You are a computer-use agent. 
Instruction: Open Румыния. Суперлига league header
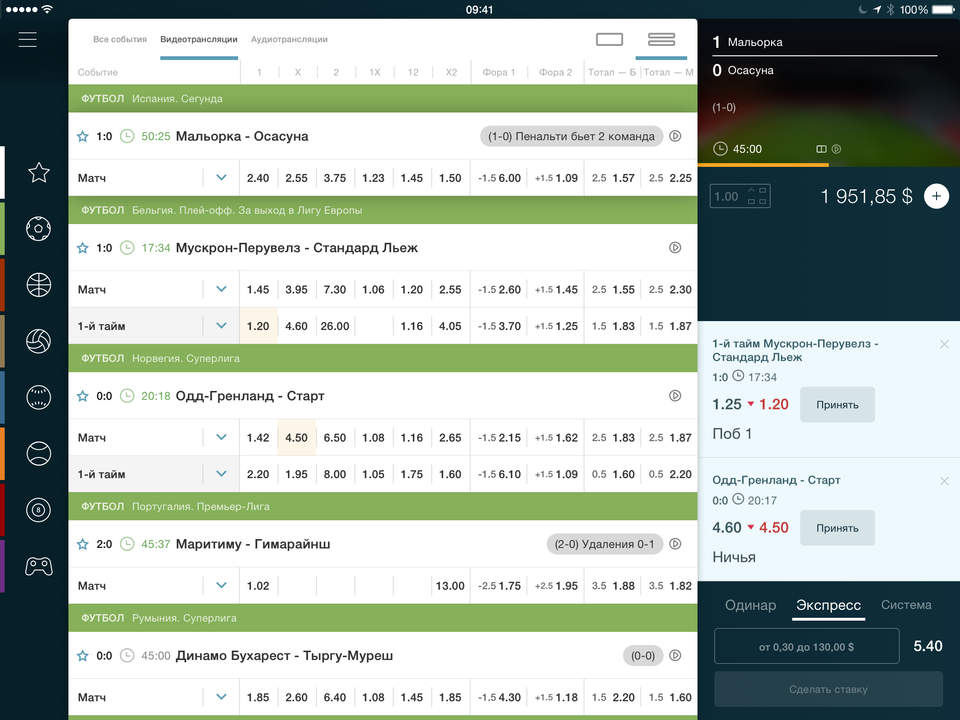(x=383, y=618)
